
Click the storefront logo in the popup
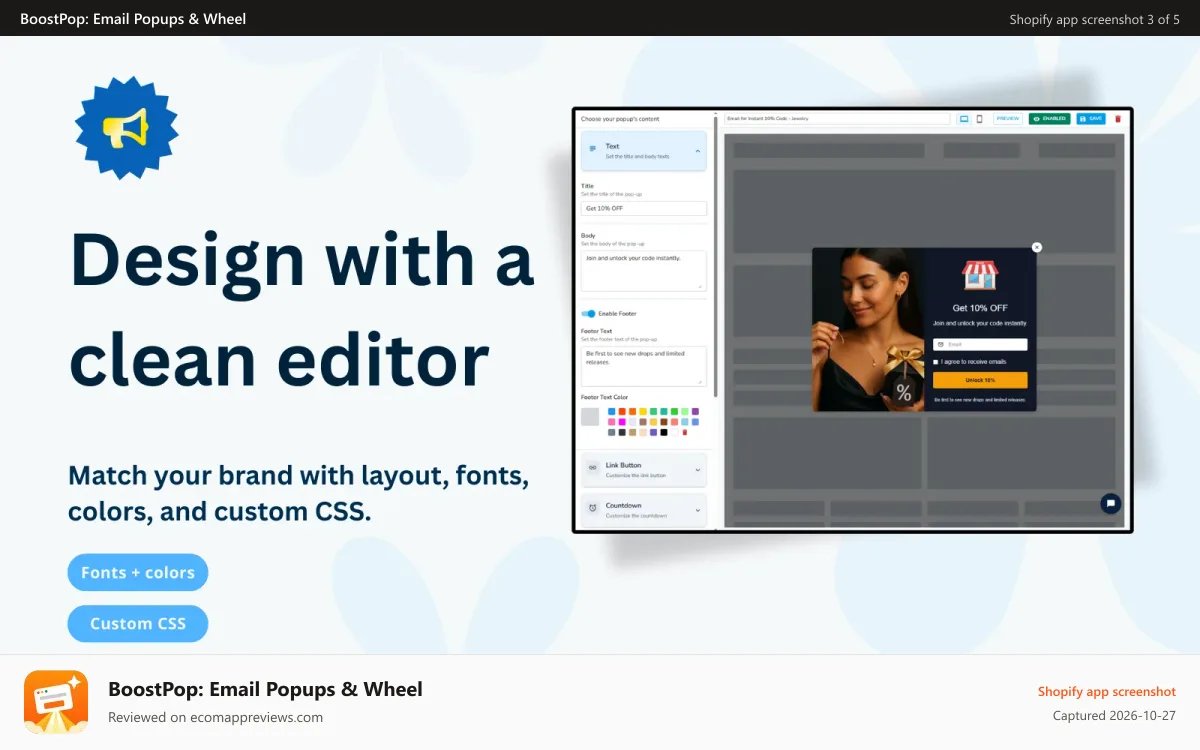pos(980,276)
